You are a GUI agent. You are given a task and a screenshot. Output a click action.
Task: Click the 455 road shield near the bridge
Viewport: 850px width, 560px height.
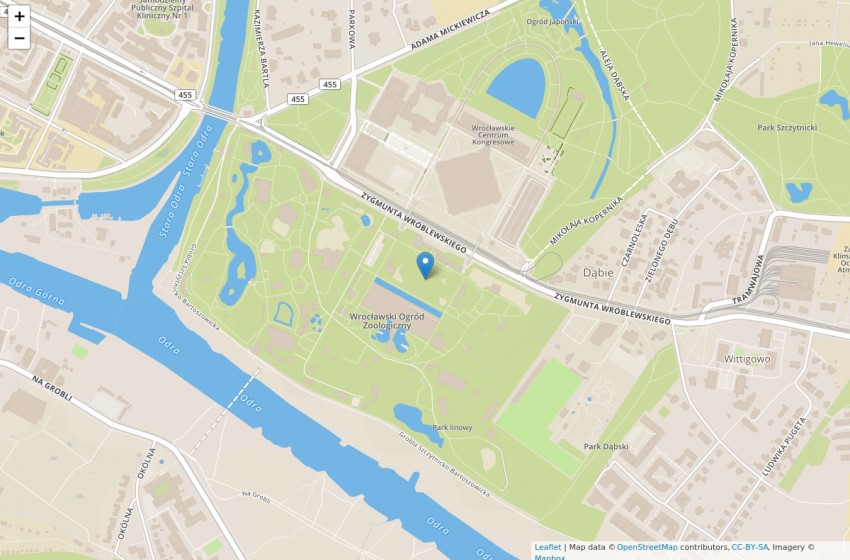click(x=185, y=95)
